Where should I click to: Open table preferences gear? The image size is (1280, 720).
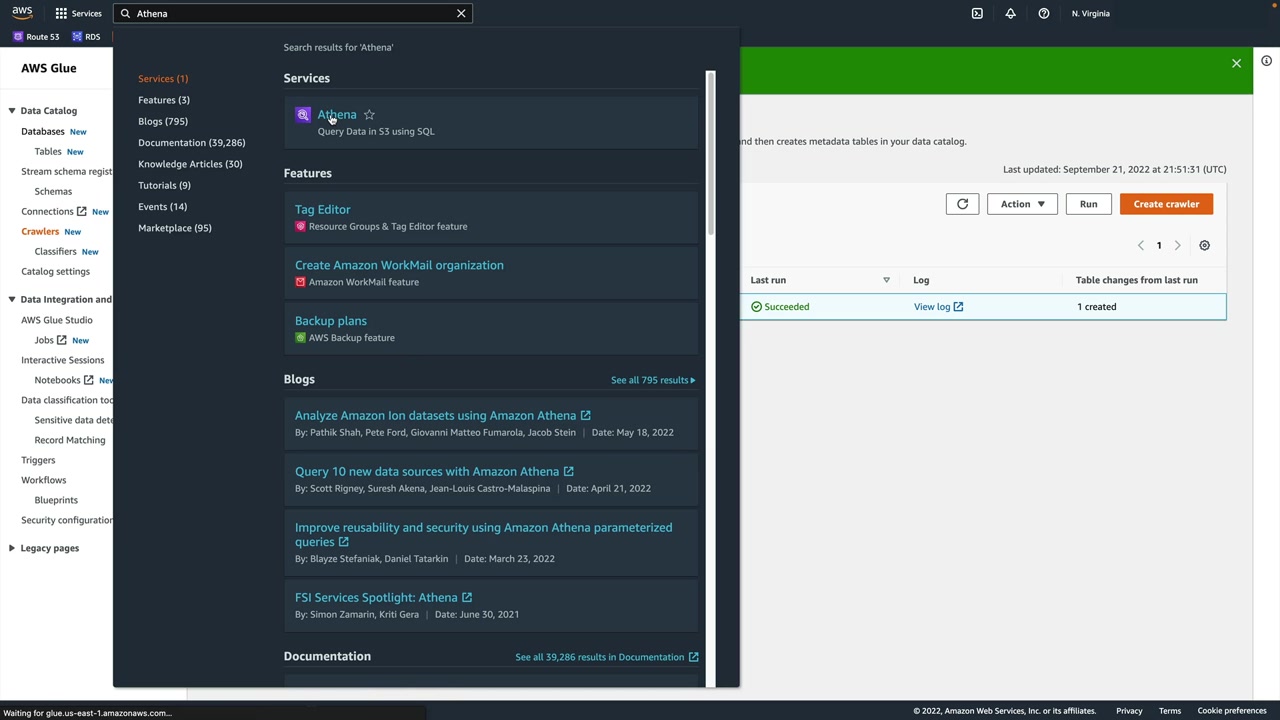tap(1204, 245)
